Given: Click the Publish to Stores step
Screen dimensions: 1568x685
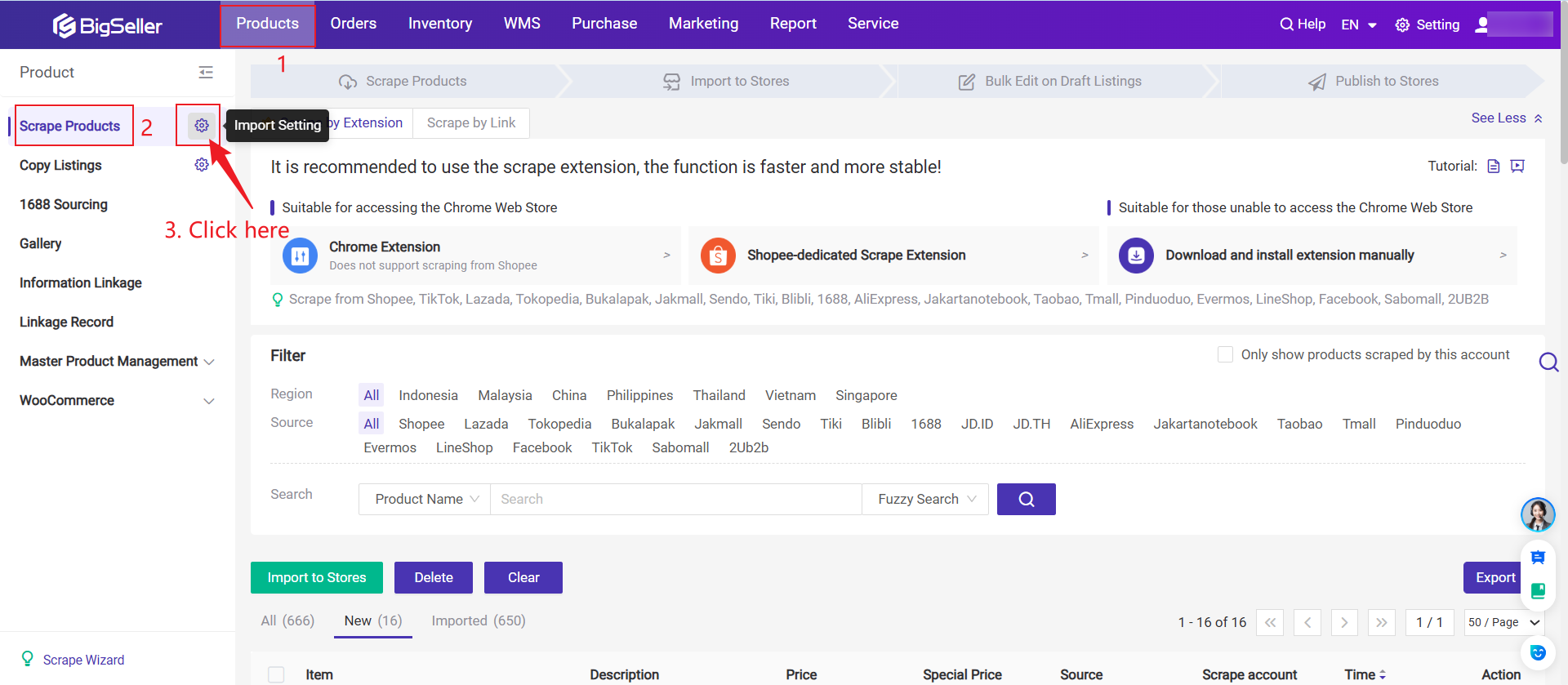Looking at the screenshot, I should coord(1374,82).
